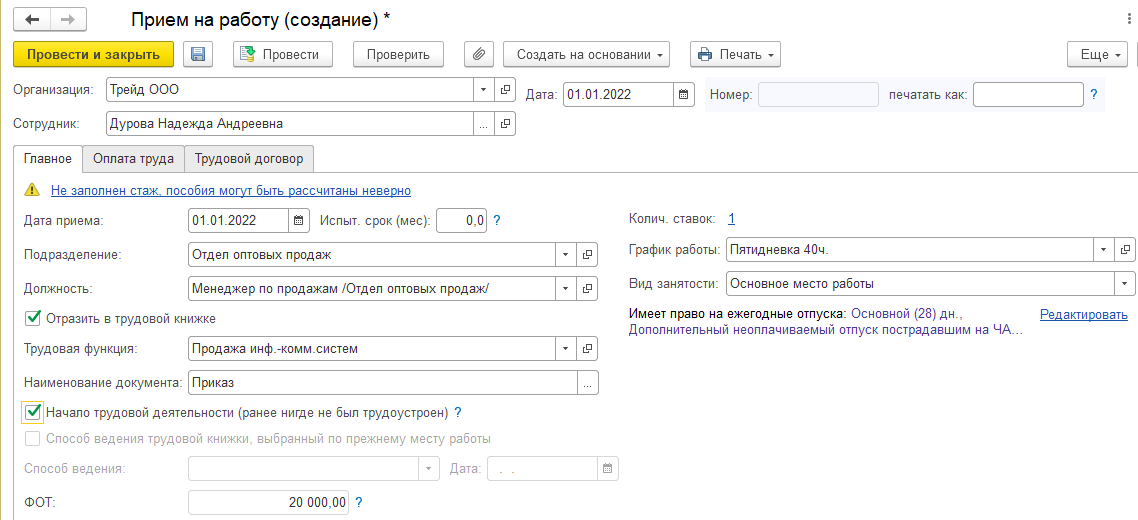Switch to the 'Оплата труда' tab
The width and height of the screenshot is (1138, 520).
point(133,159)
